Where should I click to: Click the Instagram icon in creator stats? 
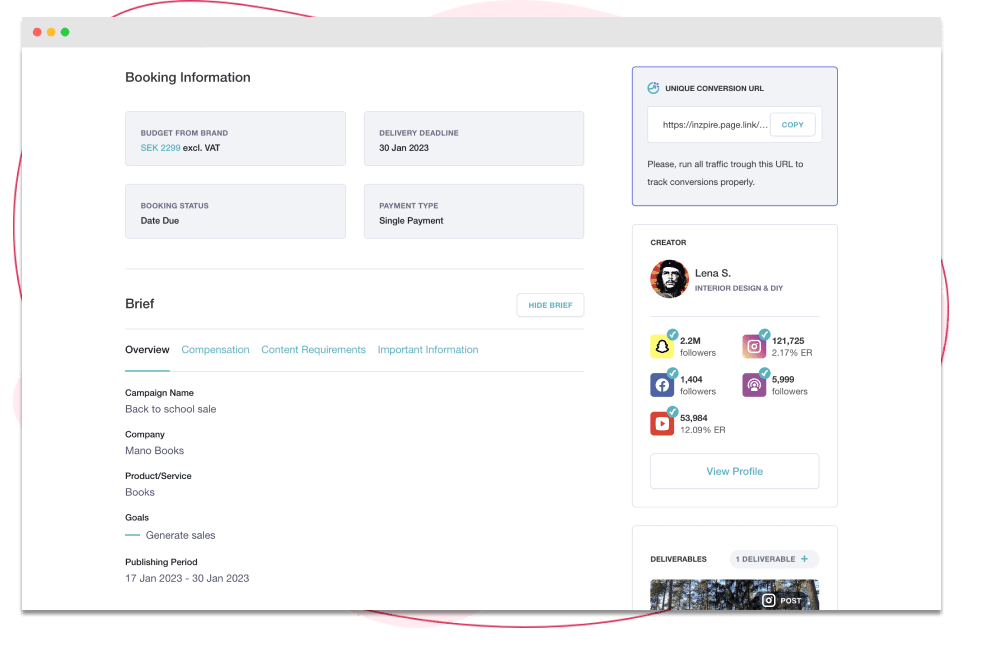click(754, 346)
